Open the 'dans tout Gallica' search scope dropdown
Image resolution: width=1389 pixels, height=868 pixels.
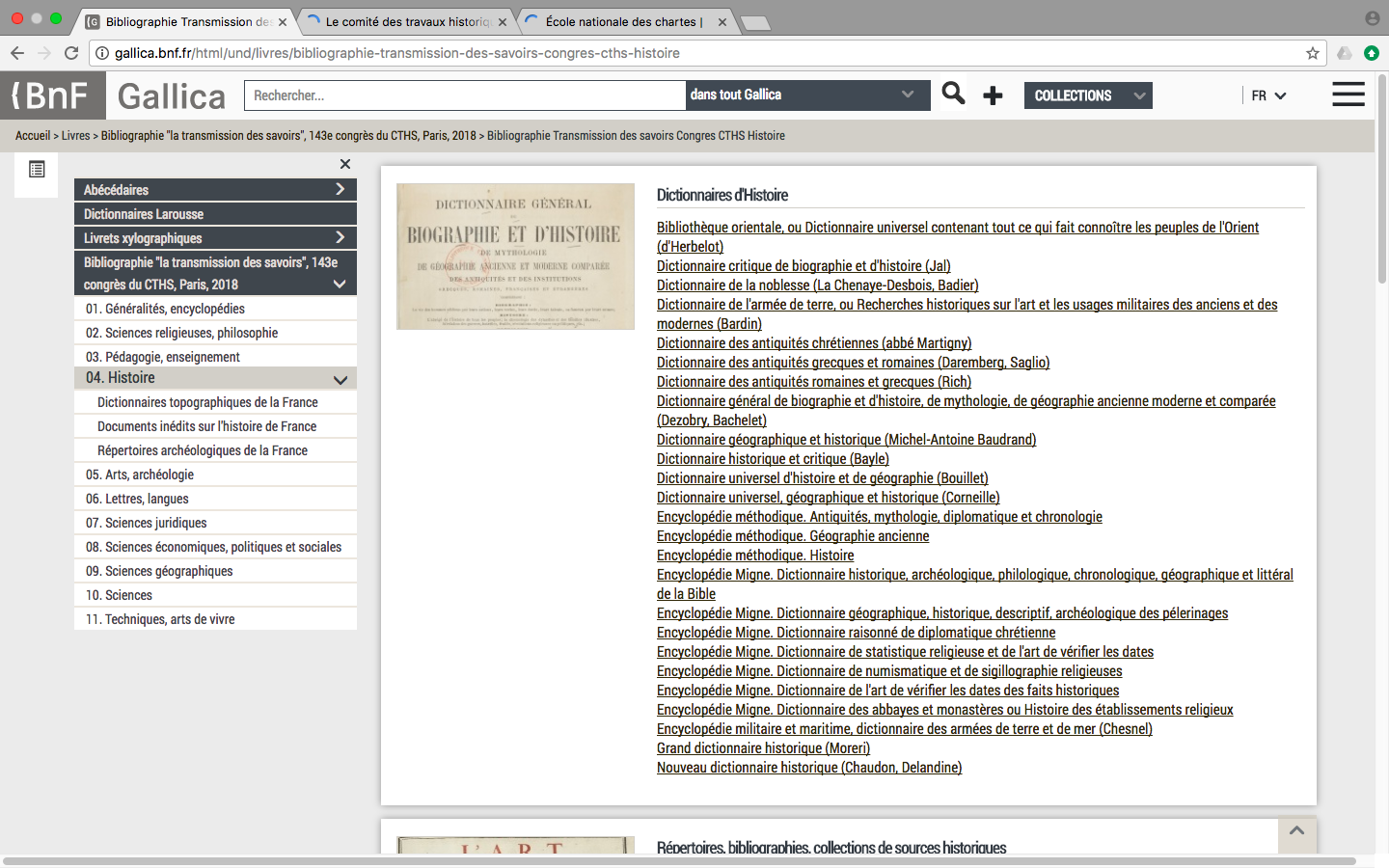(x=807, y=95)
